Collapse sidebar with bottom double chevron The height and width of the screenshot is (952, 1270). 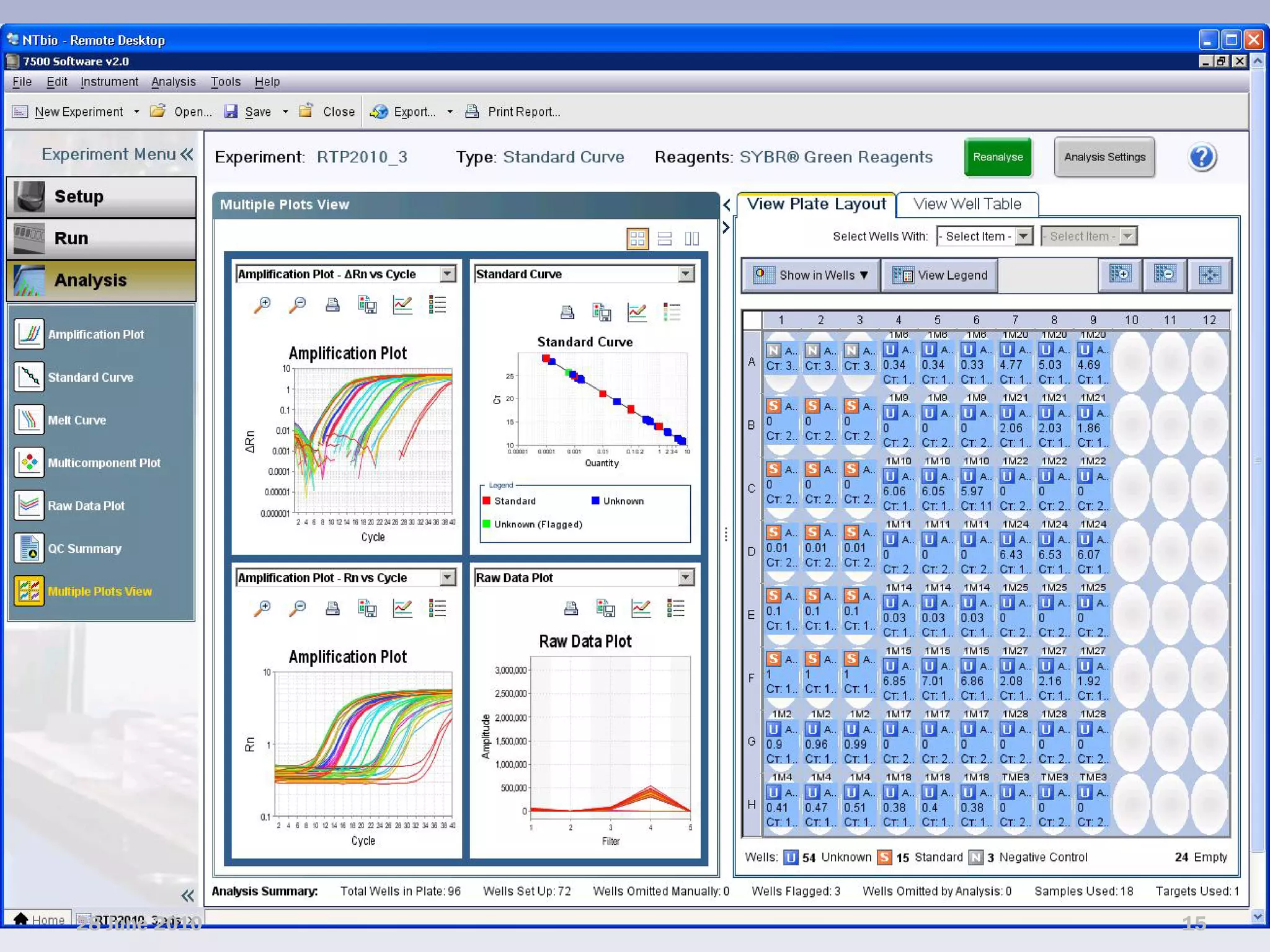[x=187, y=895]
